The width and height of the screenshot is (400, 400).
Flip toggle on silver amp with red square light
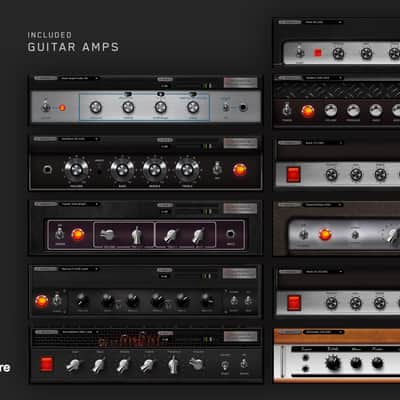[300, 52]
